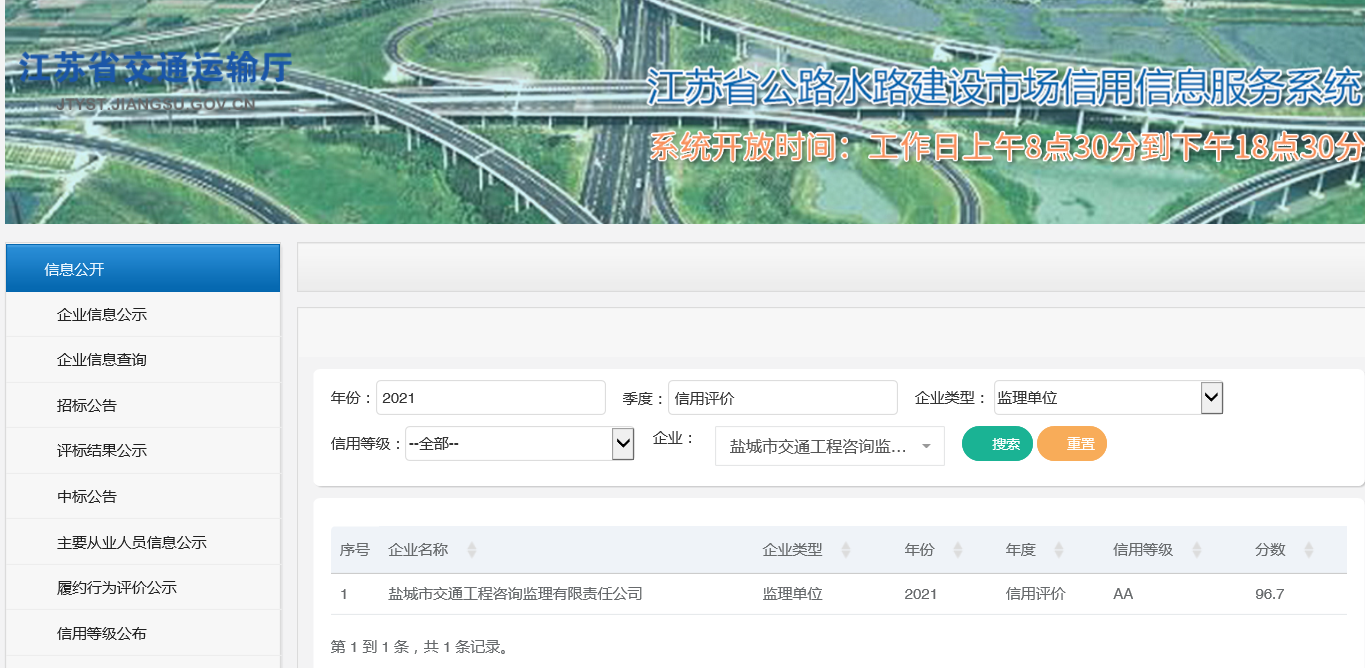Open 企业信息查询 in the sidebar
1365x668 pixels.
[x=142, y=359]
